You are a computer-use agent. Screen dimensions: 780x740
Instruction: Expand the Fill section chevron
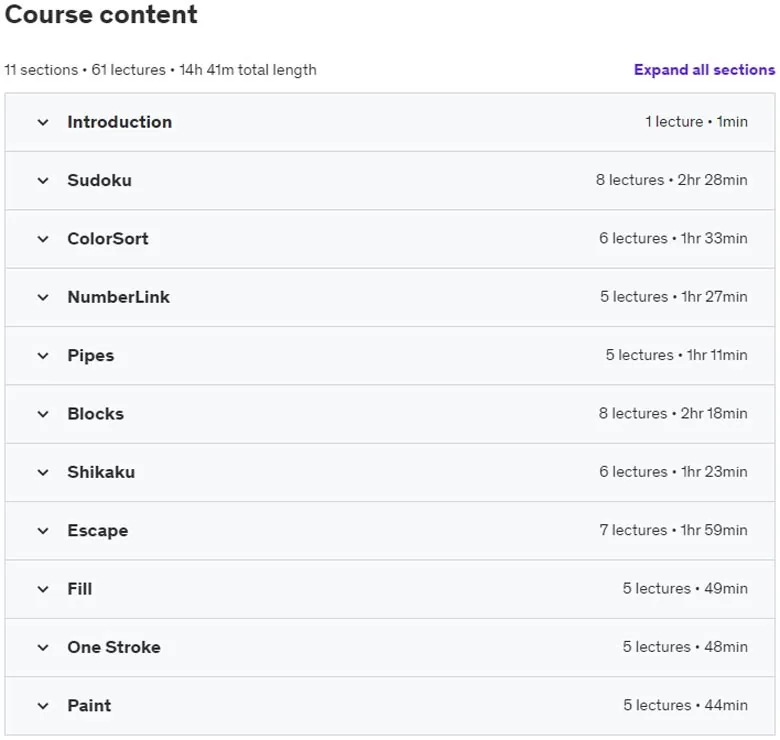click(43, 589)
